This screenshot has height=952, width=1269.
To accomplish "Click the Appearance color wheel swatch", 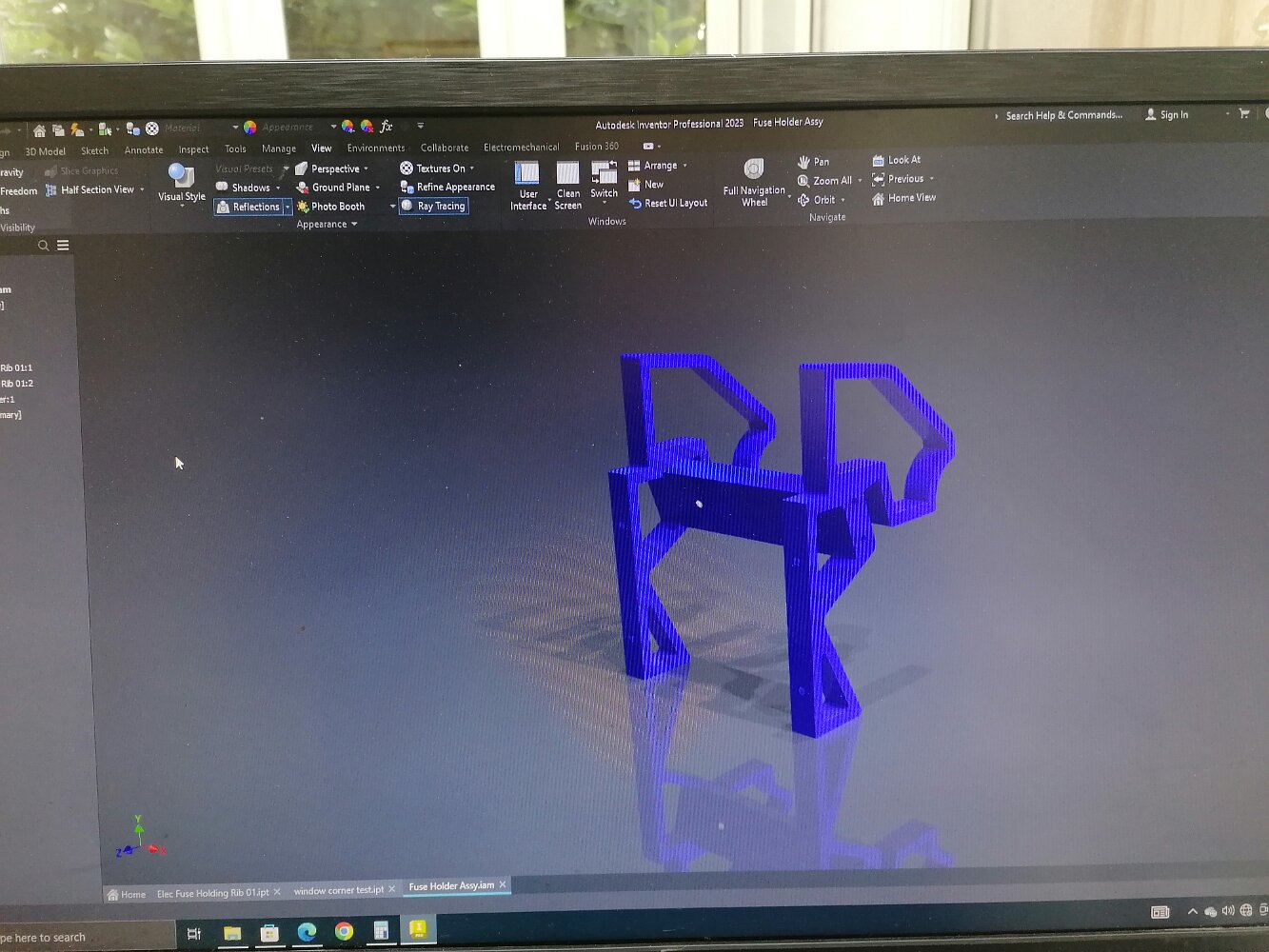I will point(250,127).
